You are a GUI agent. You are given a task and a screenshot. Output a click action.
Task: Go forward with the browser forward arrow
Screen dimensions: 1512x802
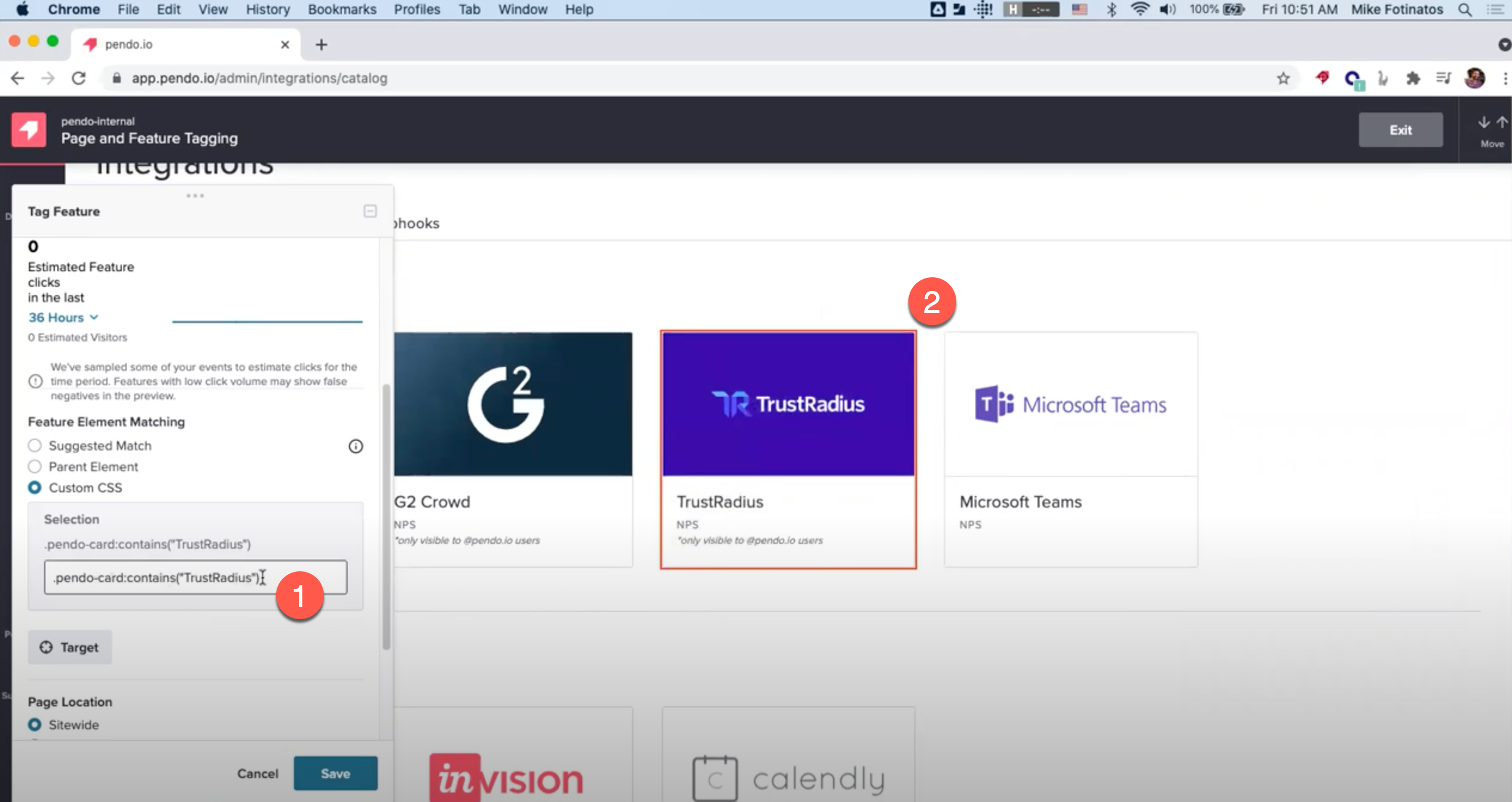(x=48, y=78)
